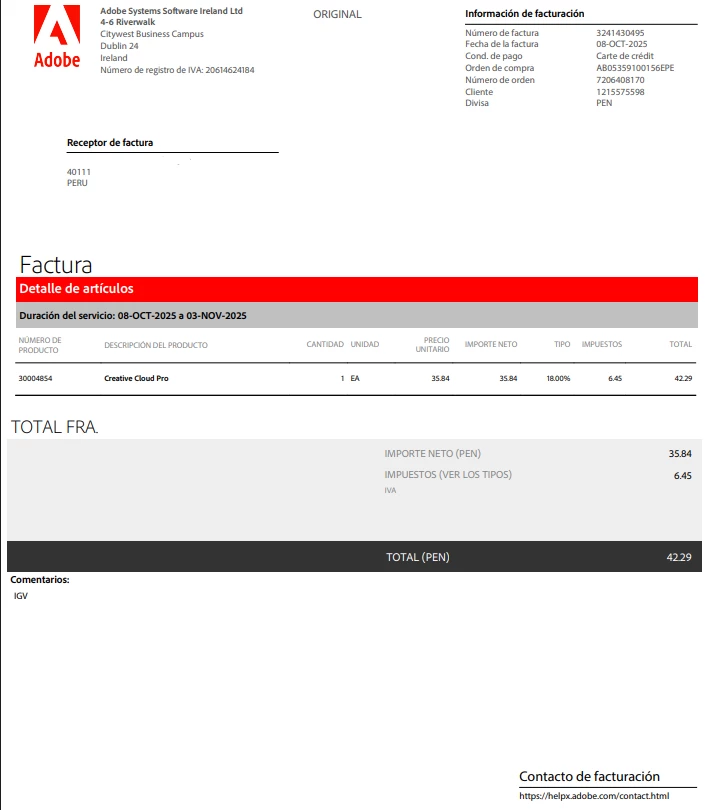Click the IVA label under taxes
The image size is (715, 810).
pyautogui.click(x=390, y=491)
